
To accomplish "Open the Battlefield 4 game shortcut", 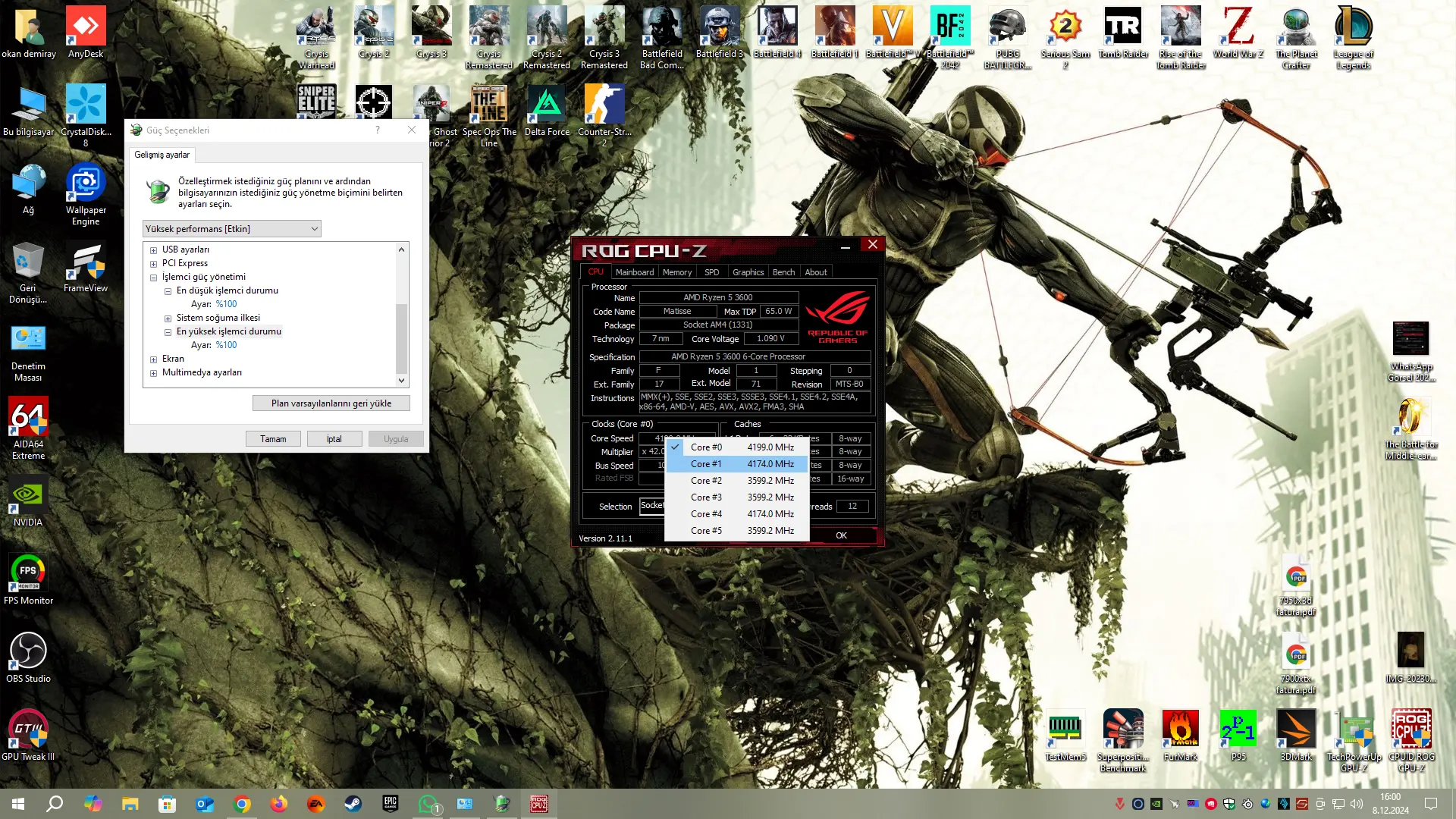I will pos(777,33).
